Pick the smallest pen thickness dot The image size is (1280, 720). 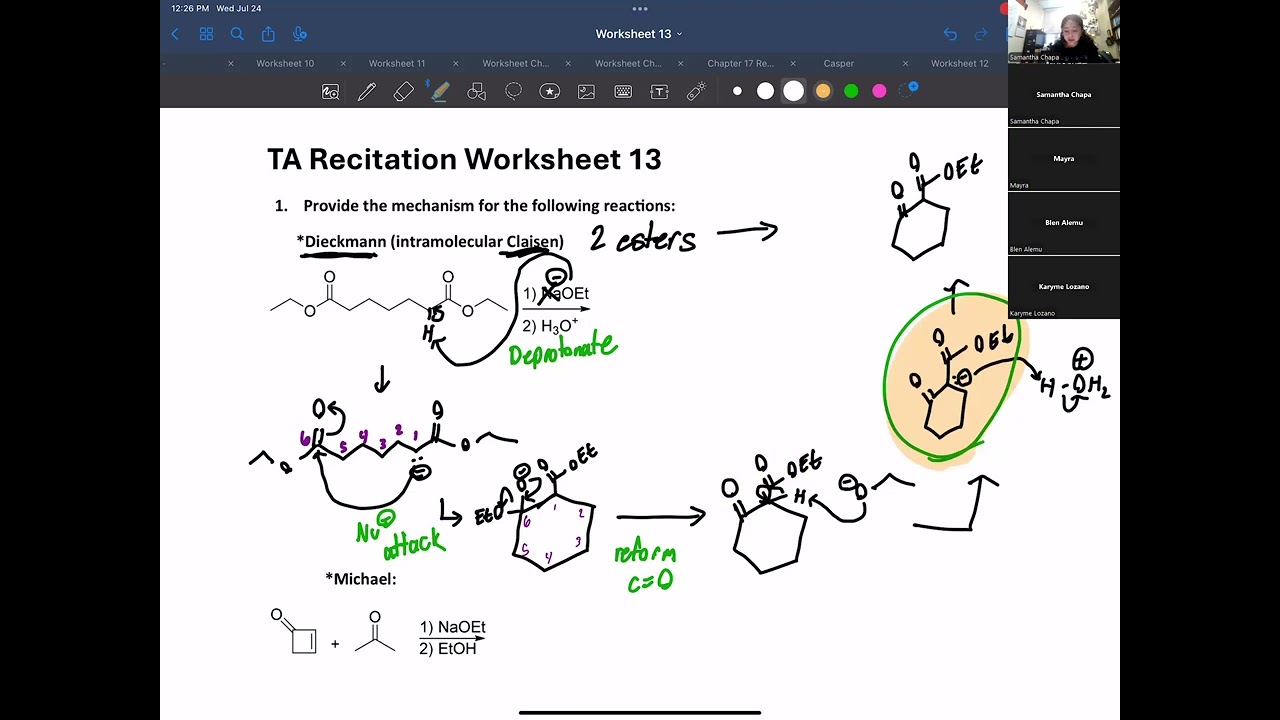click(737, 91)
